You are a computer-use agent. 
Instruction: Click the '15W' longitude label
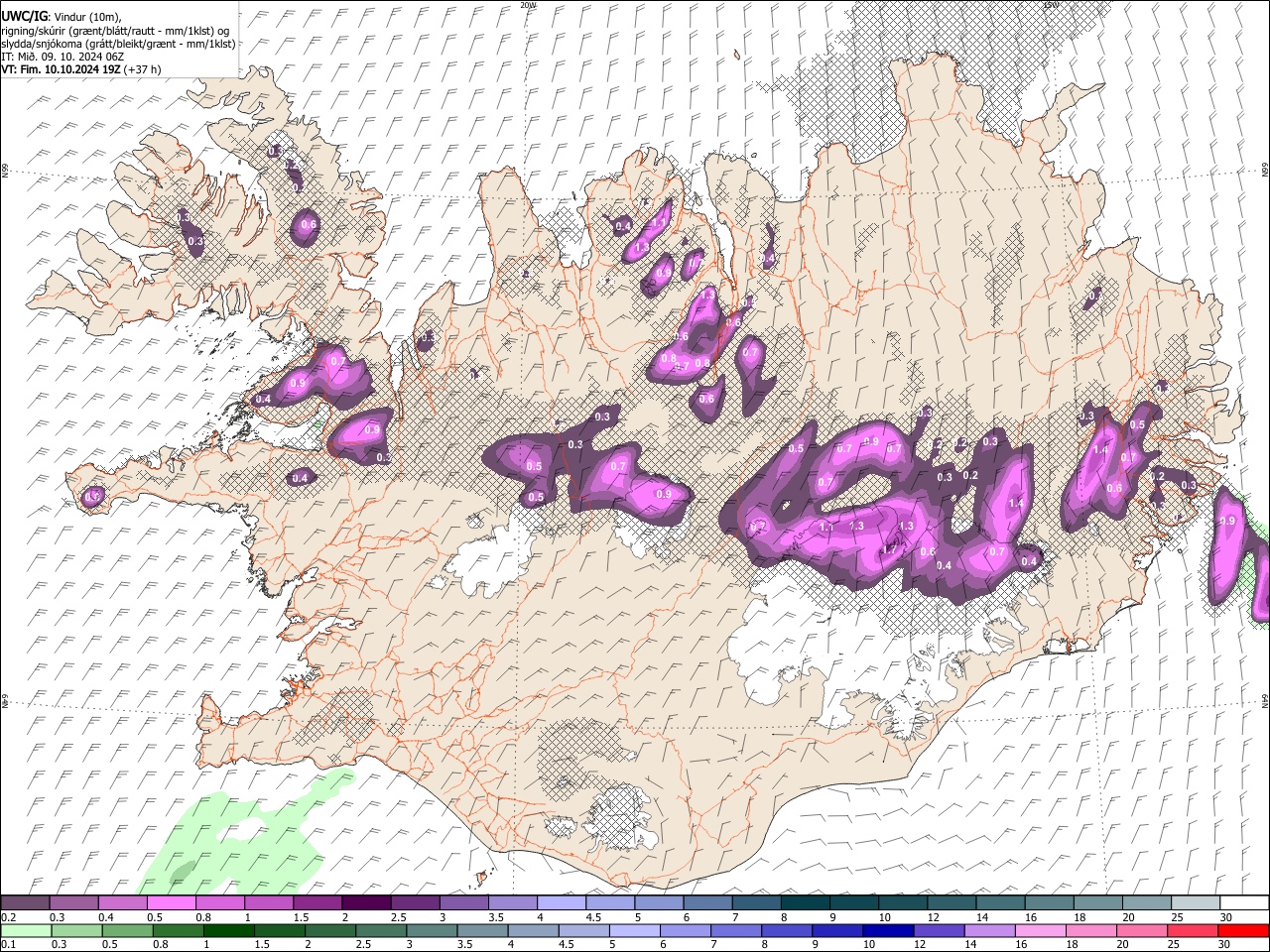(x=1051, y=5)
